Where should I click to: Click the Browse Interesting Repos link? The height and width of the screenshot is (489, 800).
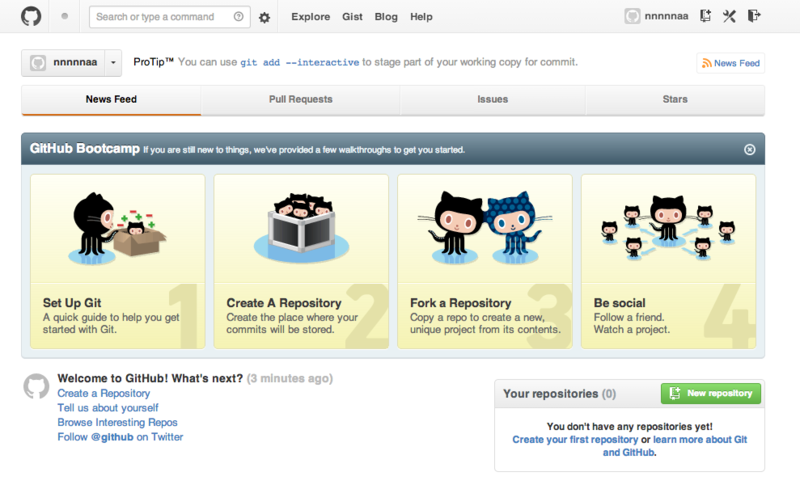tap(117, 423)
